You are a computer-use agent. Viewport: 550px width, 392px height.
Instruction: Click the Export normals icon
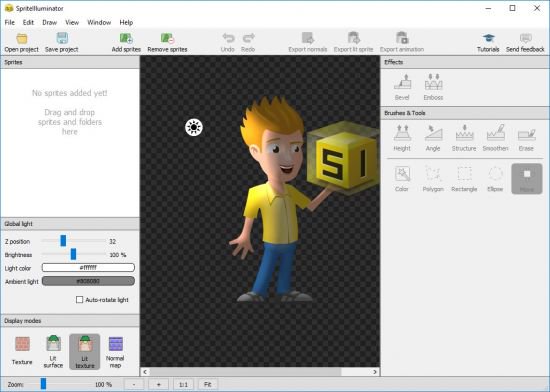coord(308,38)
